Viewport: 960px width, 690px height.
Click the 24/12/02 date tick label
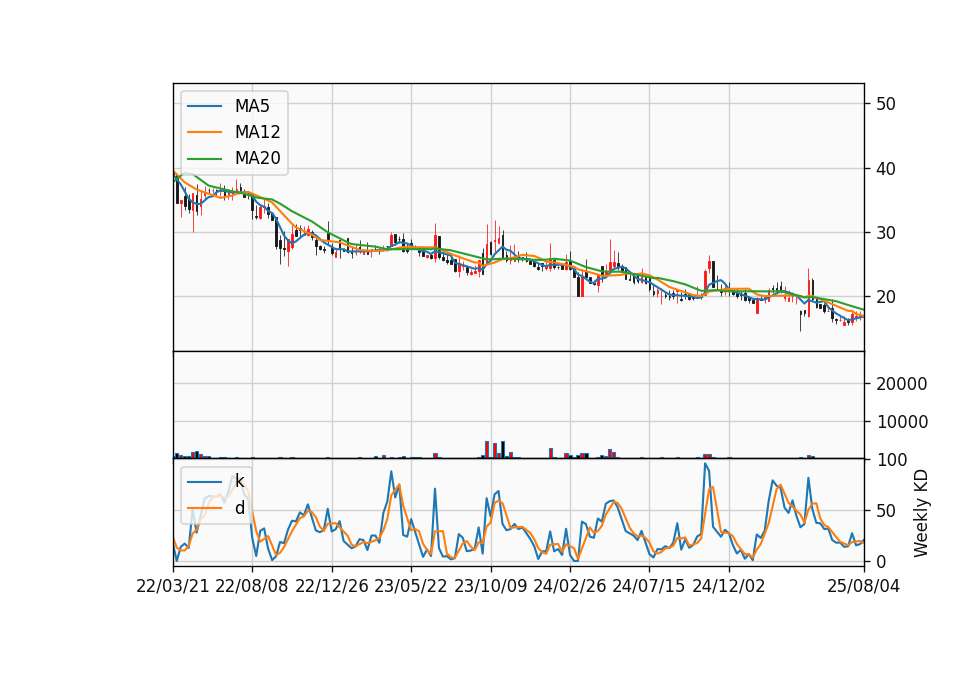729,586
